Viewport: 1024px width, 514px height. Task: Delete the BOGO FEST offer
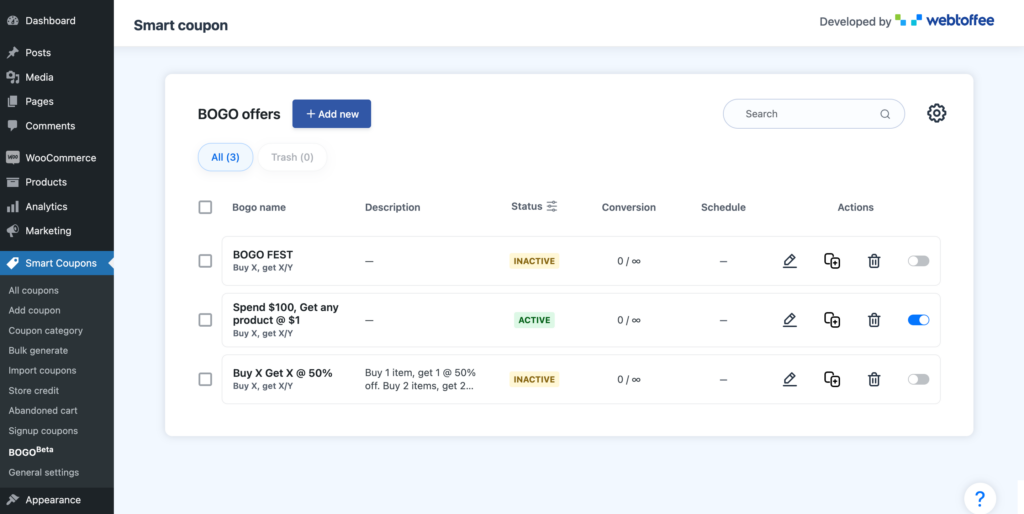(874, 261)
